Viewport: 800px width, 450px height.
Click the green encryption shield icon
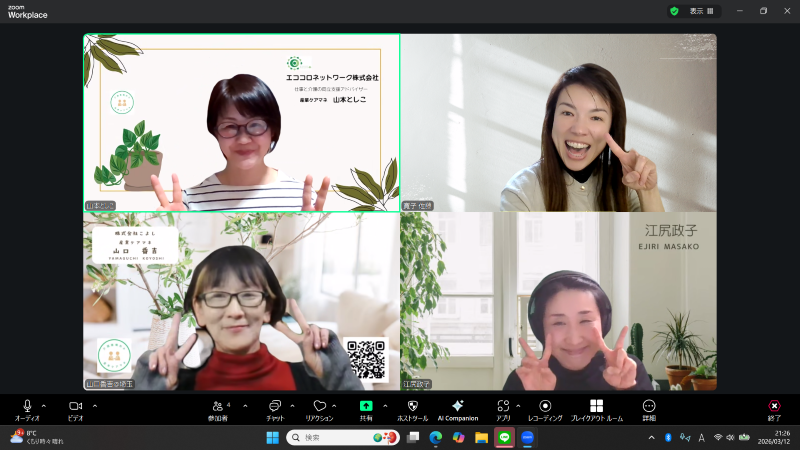(x=674, y=11)
